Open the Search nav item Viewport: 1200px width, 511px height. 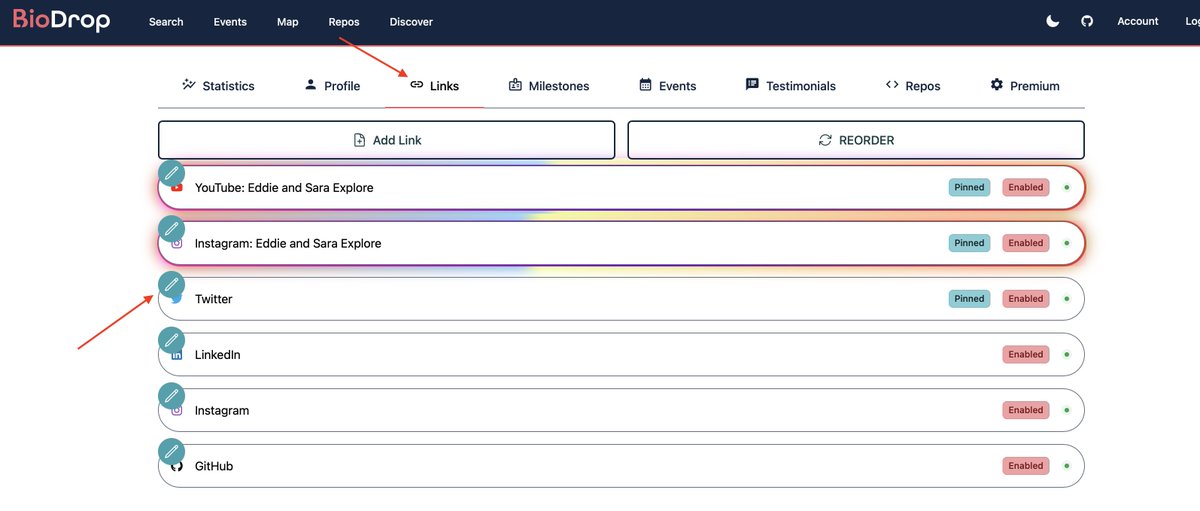pos(166,22)
